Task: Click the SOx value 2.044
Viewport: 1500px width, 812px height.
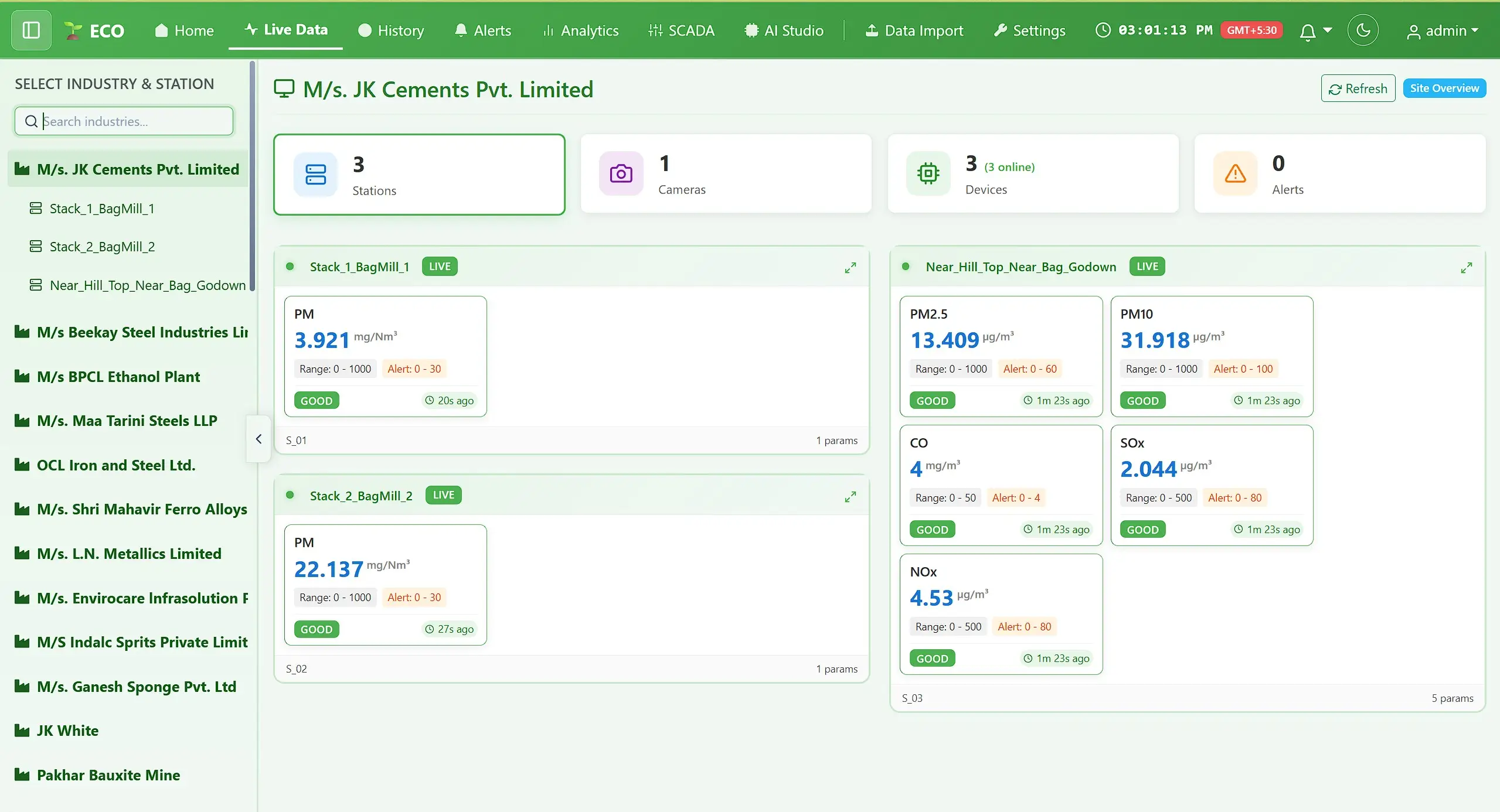Action: click(x=1148, y=469)
